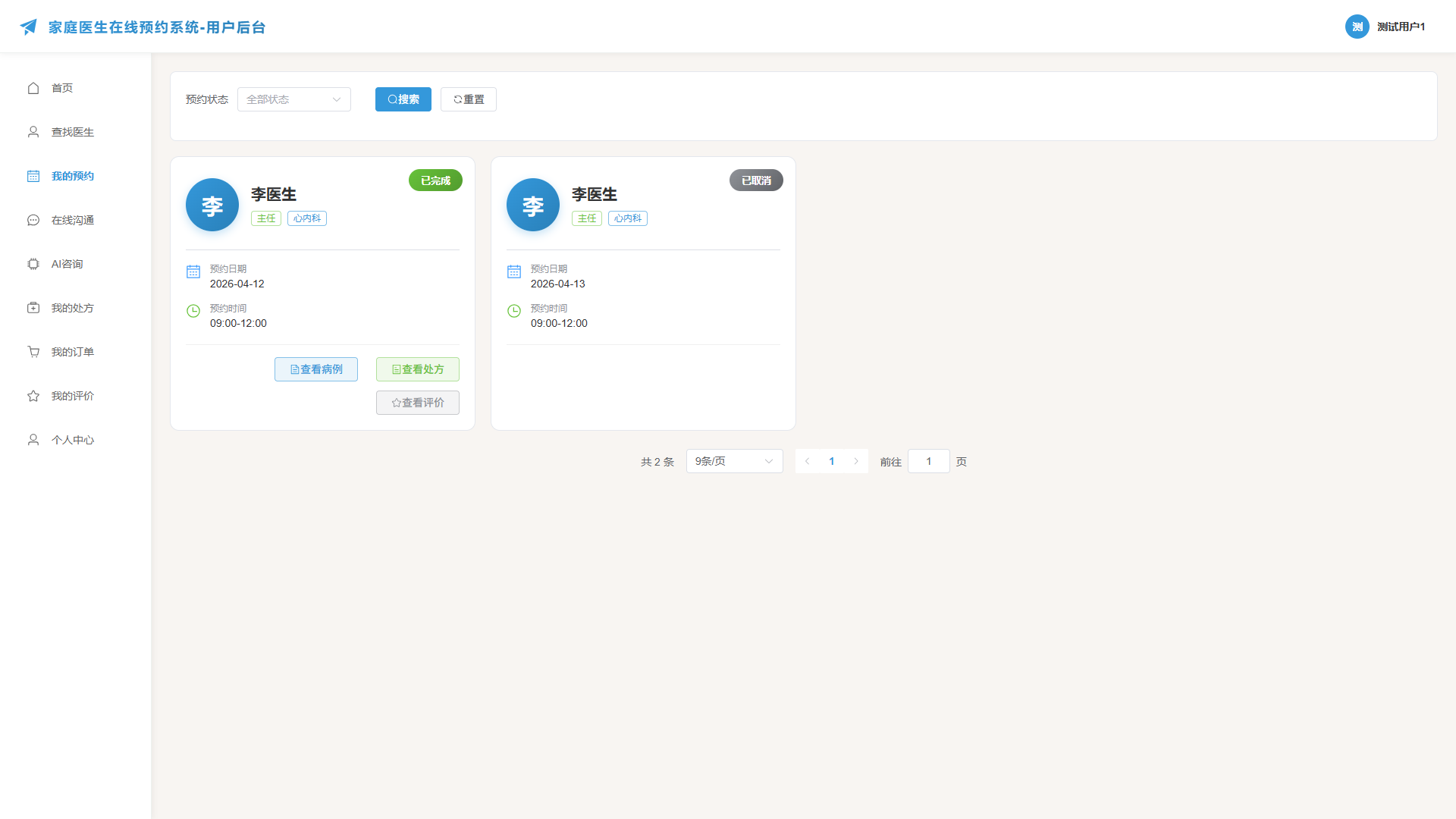Click the paper plane logo icon
Screen dimensions: 1456x819
click(x=28, y=27)
